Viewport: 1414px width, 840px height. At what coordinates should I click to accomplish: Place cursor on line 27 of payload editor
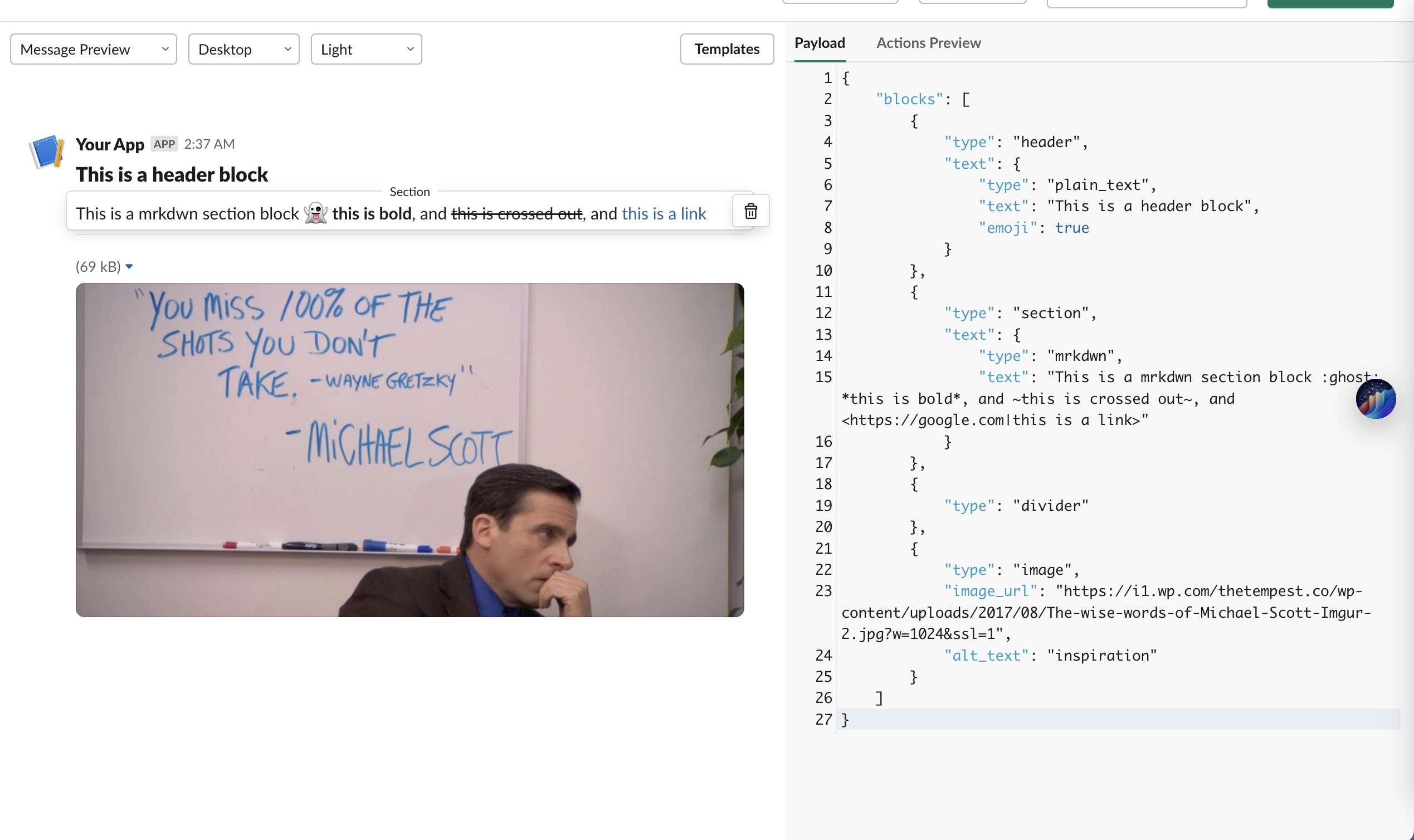pyautogui.click(x=1075, y=720)
